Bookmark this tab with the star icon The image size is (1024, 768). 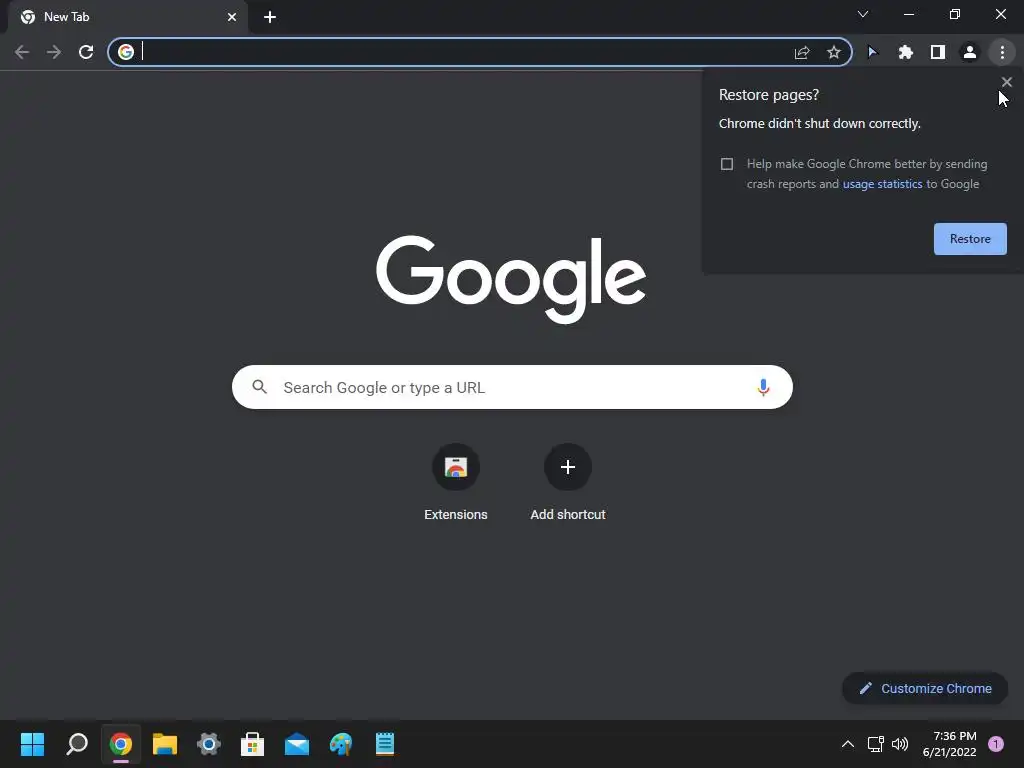point(834,52)
